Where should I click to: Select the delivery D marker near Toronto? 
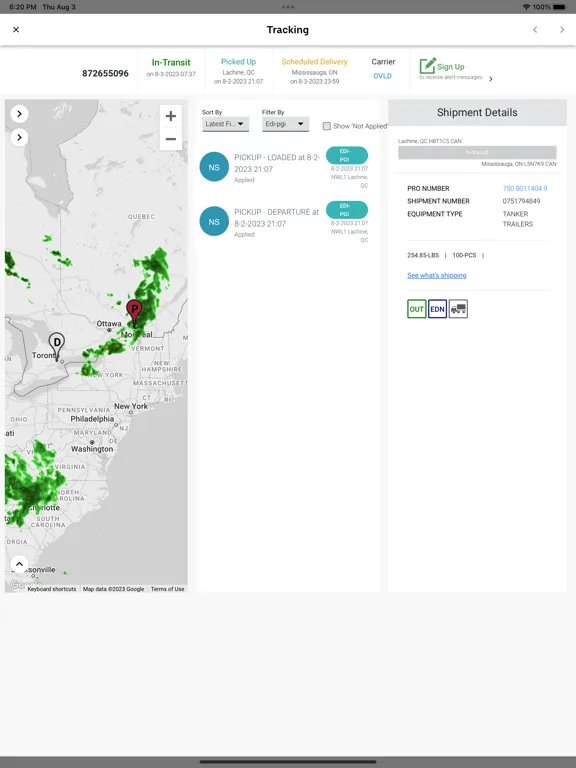tap(57, 346)
